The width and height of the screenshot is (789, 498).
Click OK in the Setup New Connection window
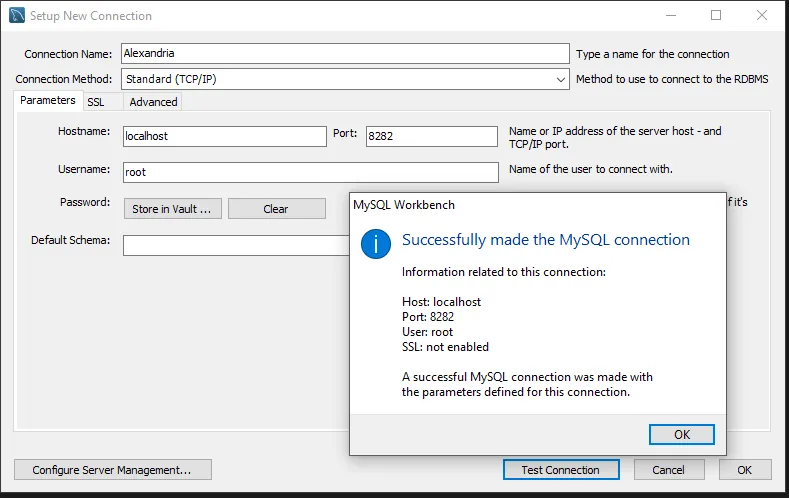(745, 470)
